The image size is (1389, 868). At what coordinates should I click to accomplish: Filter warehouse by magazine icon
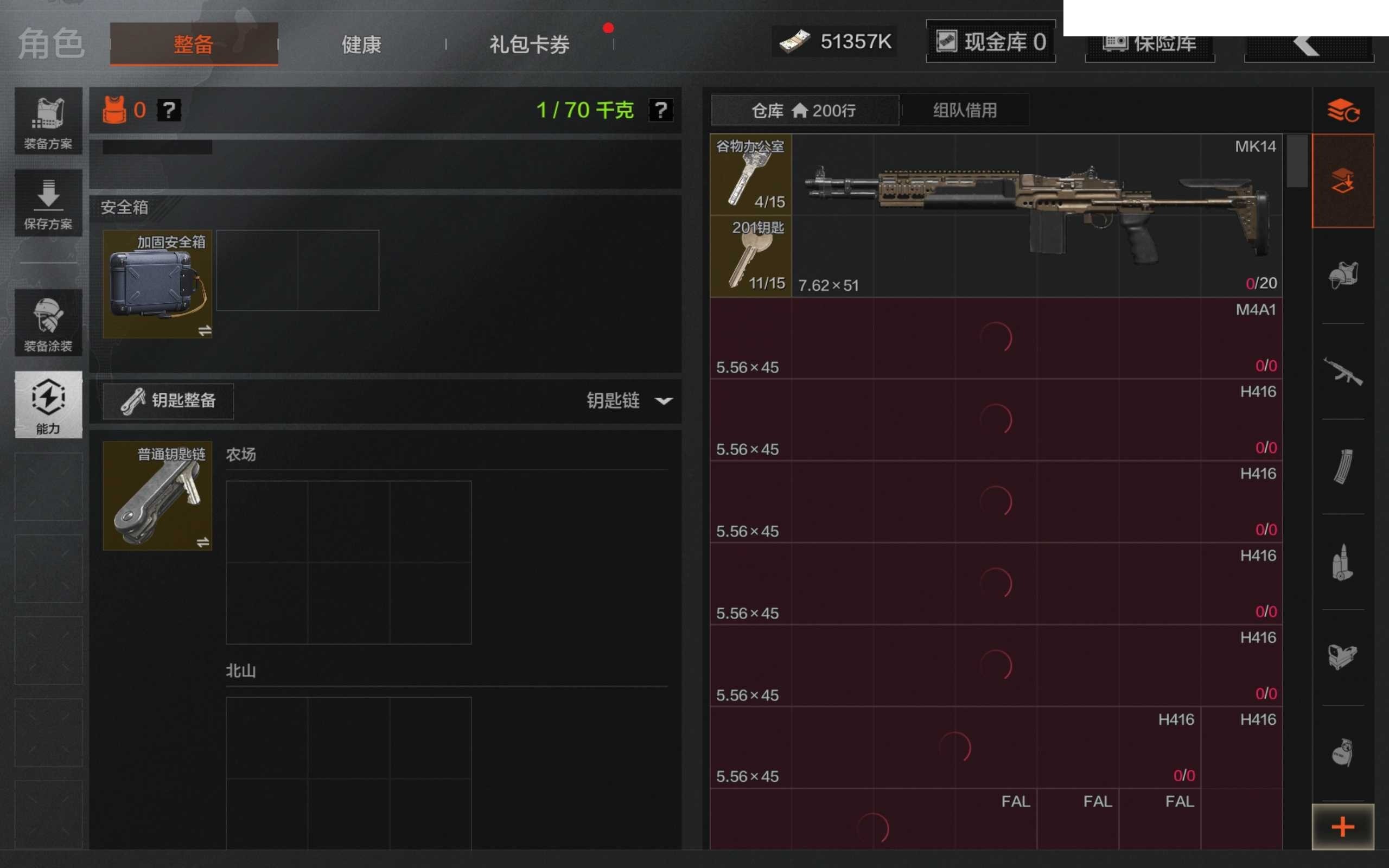click(1342, 466)
